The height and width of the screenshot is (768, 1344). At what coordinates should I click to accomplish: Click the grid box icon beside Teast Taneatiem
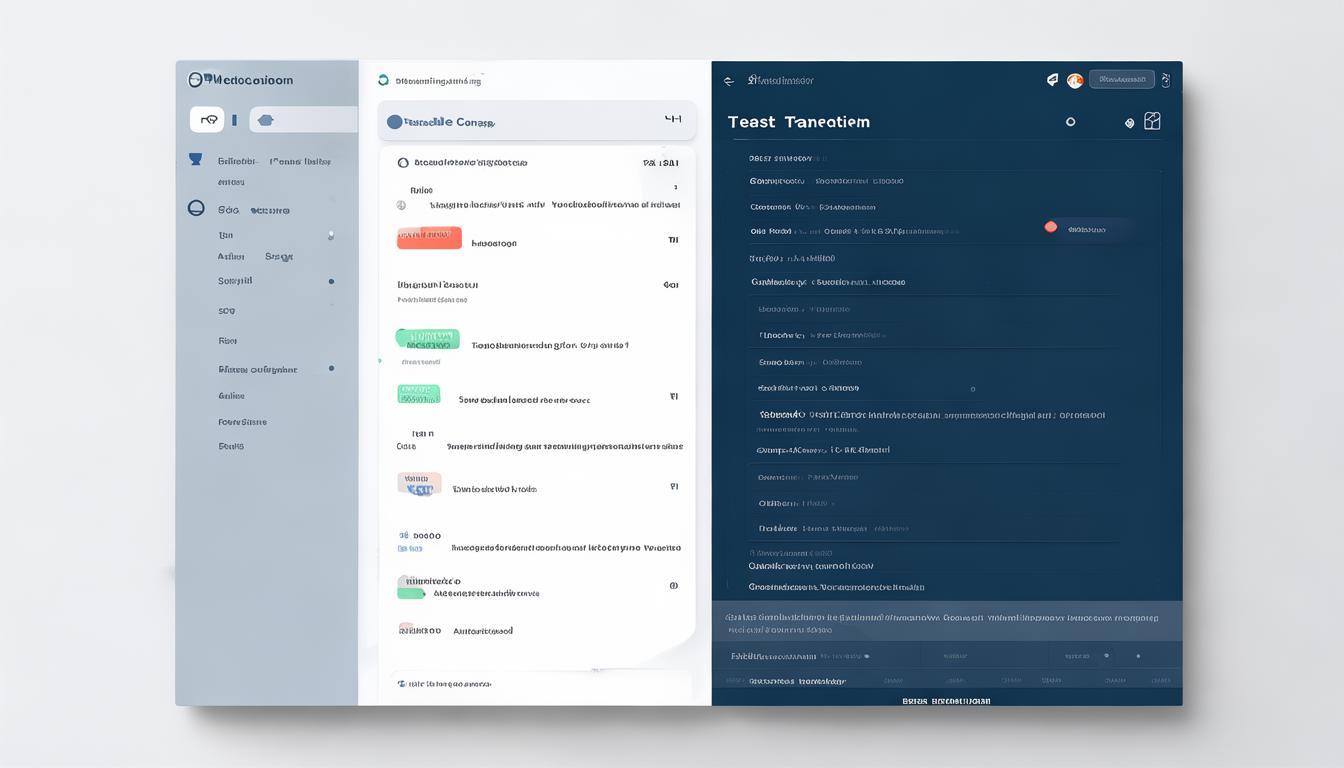(x=1152, y=121)
